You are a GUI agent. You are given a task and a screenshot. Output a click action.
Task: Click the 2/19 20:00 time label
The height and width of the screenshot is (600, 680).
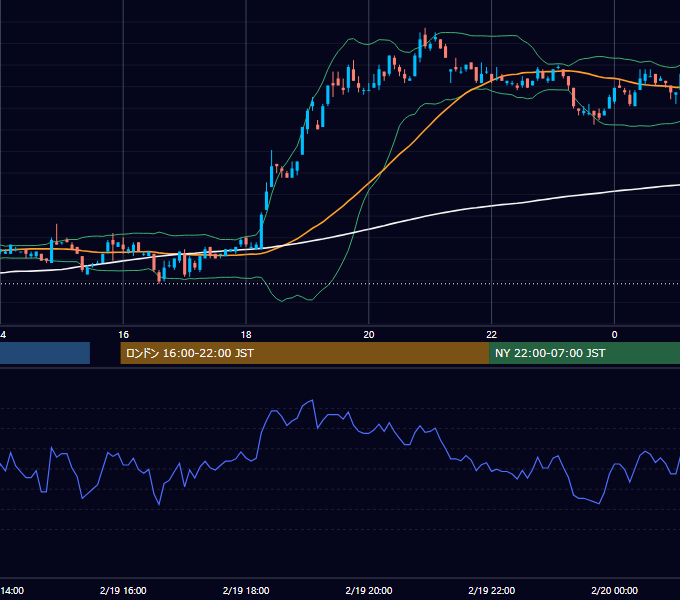pyautogui.click(x=369, y=590)
